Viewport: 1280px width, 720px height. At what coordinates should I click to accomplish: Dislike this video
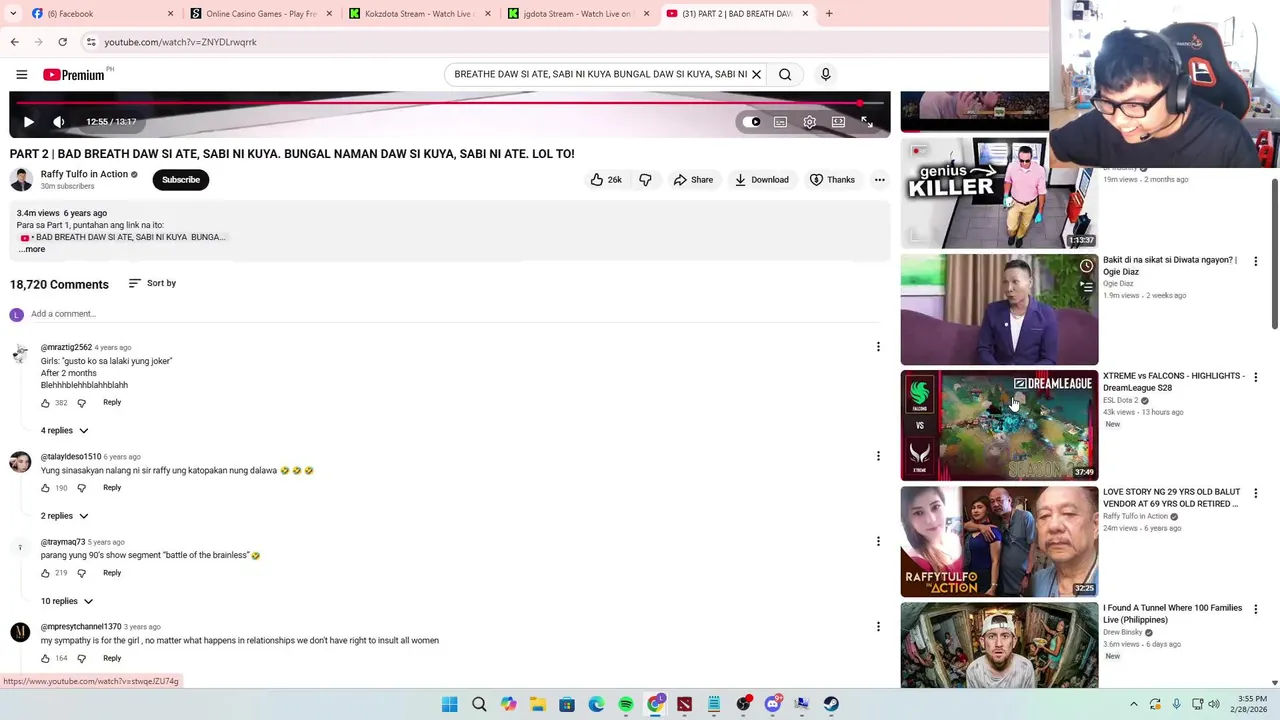tap(645, 180)
